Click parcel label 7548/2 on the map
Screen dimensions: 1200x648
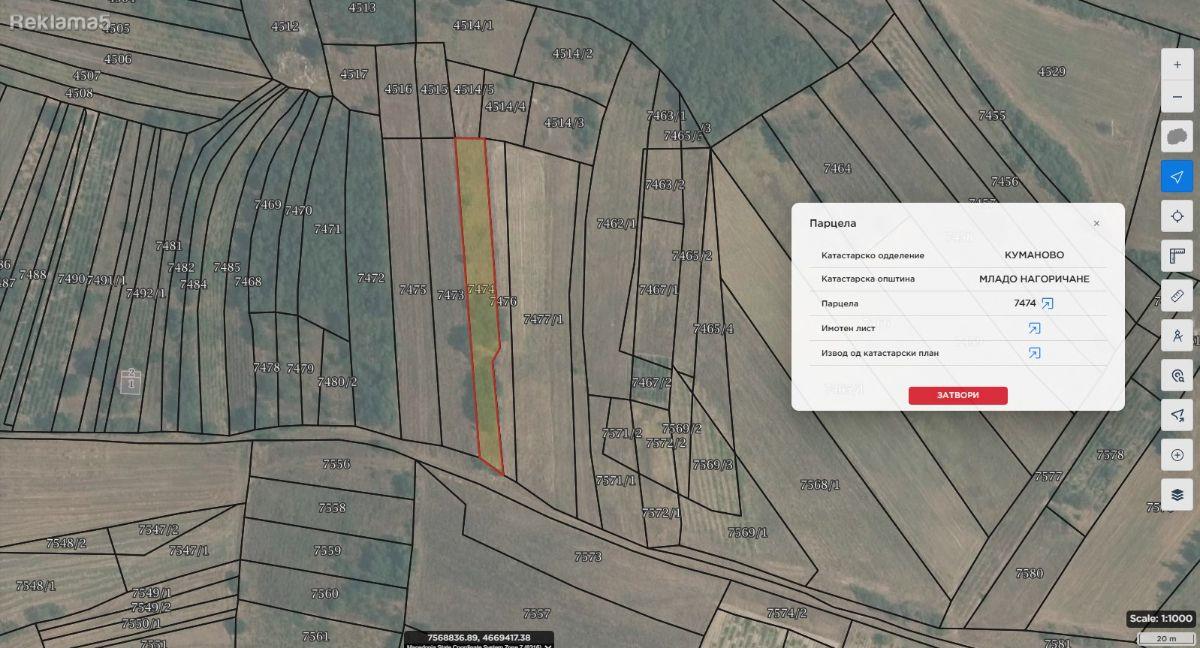[66, 543]
